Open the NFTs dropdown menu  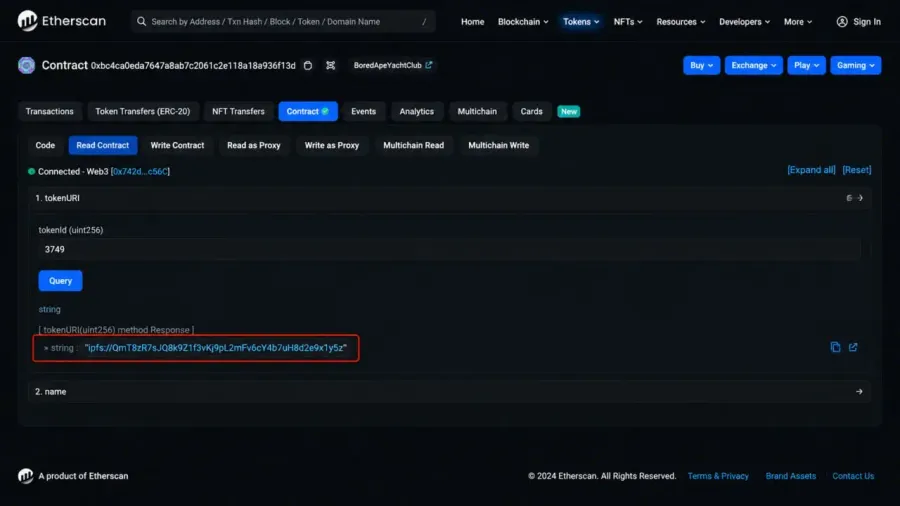628,22
